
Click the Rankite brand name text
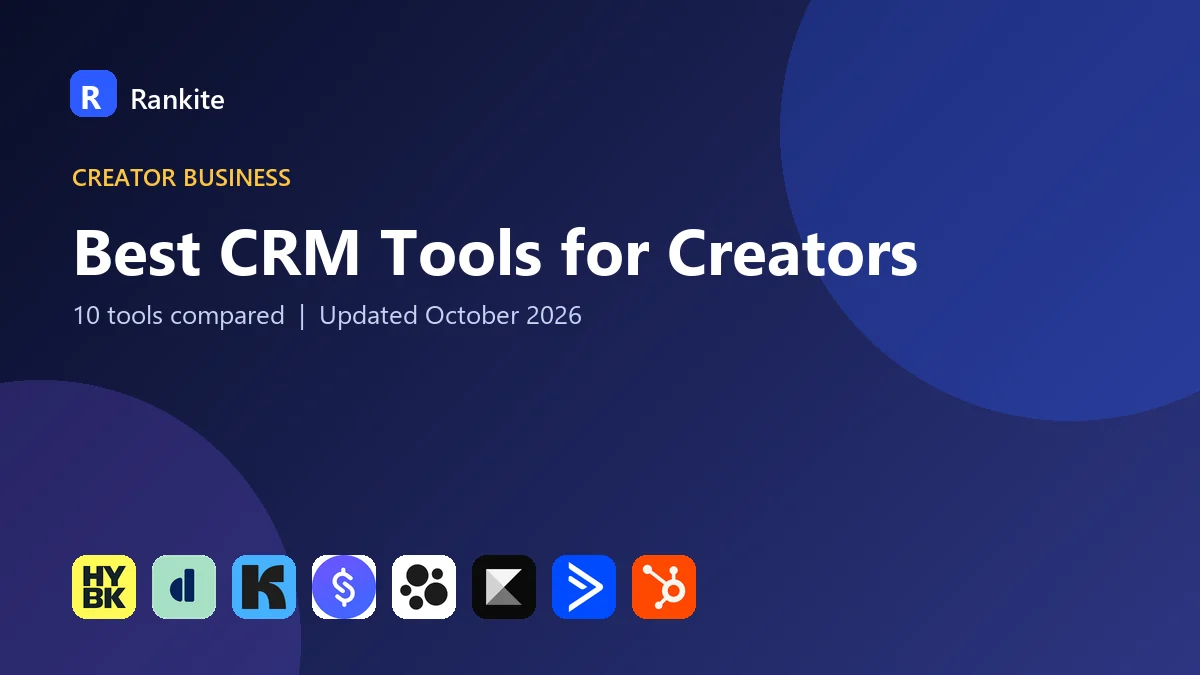click(x=177, y=99)
